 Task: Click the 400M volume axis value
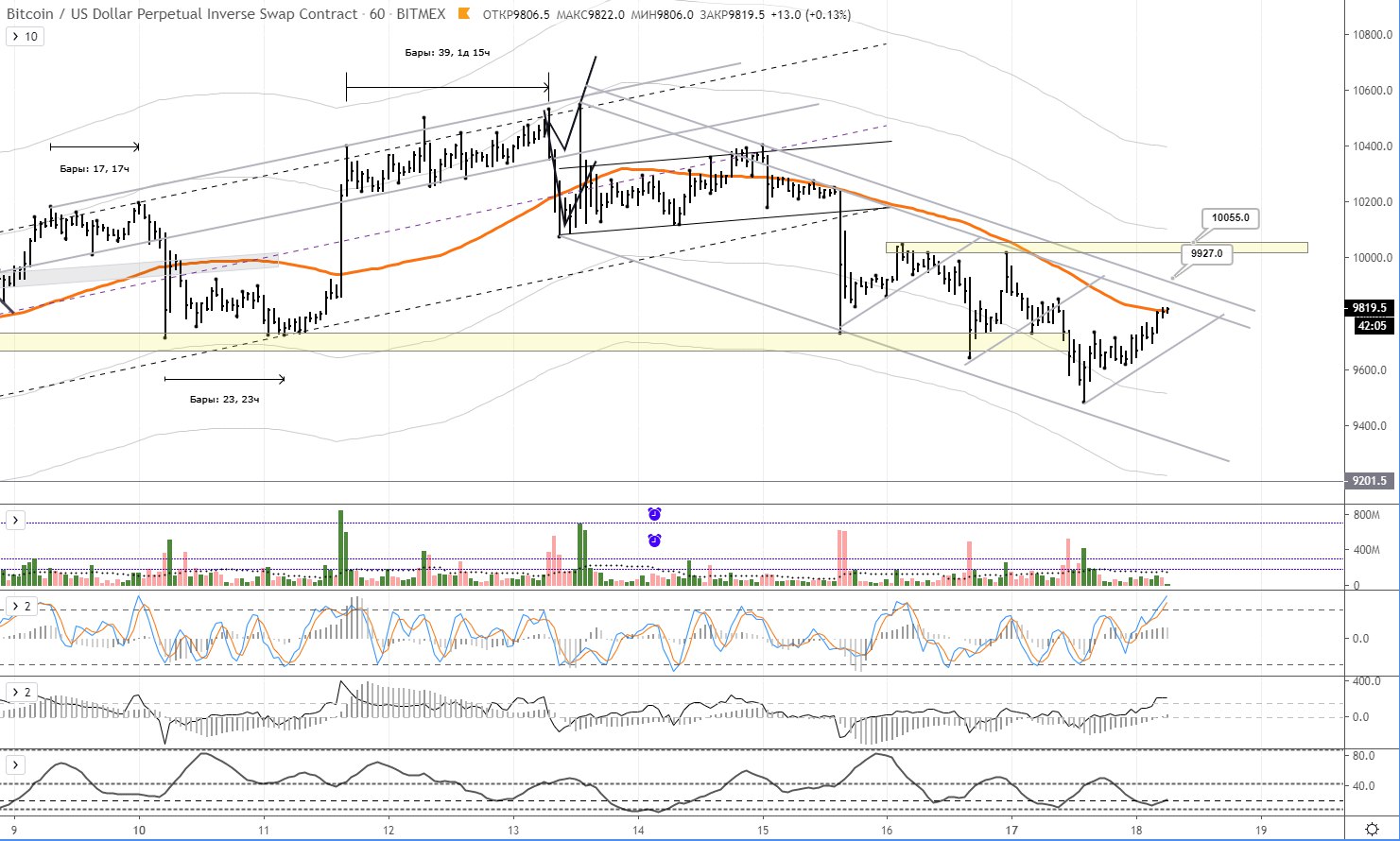coord(1369,551)
